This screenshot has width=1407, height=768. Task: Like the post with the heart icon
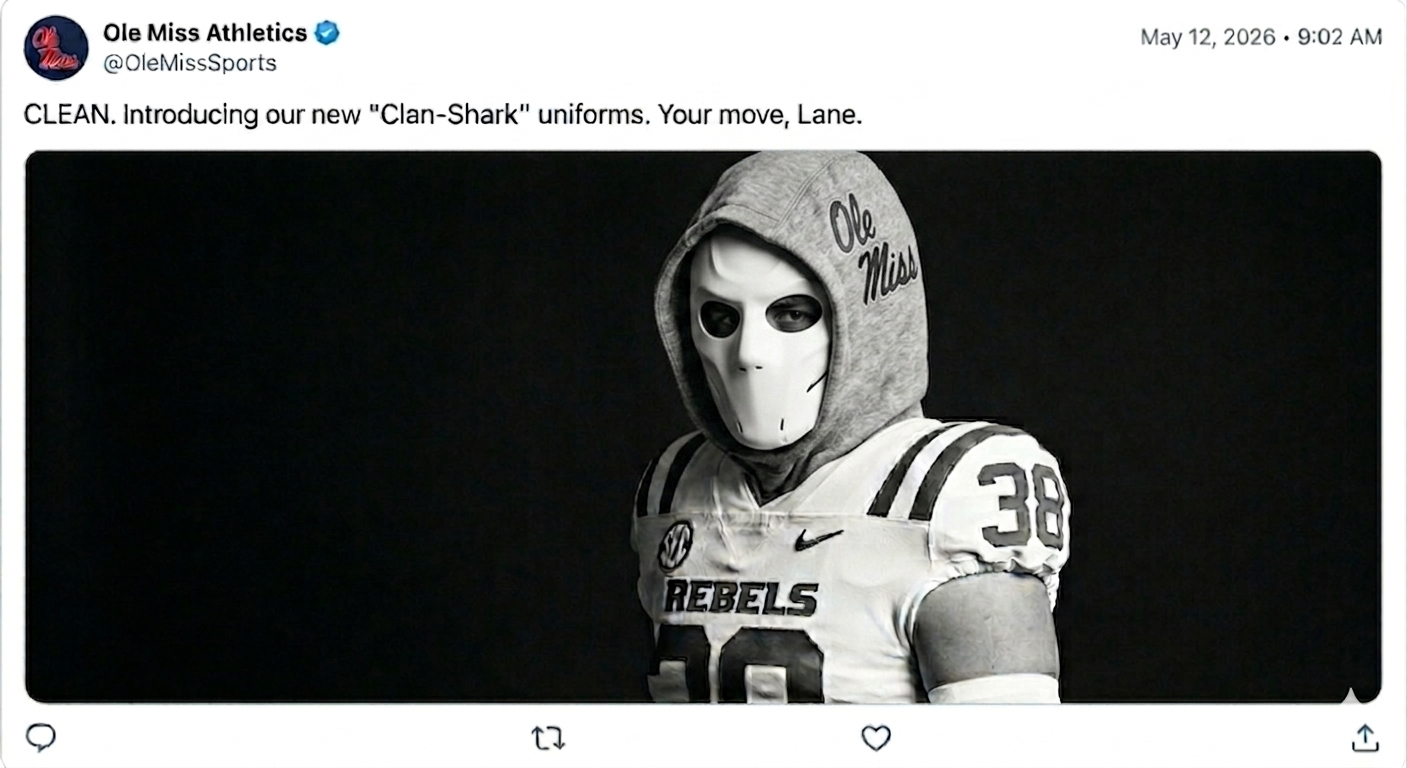[x=876, y=738]
